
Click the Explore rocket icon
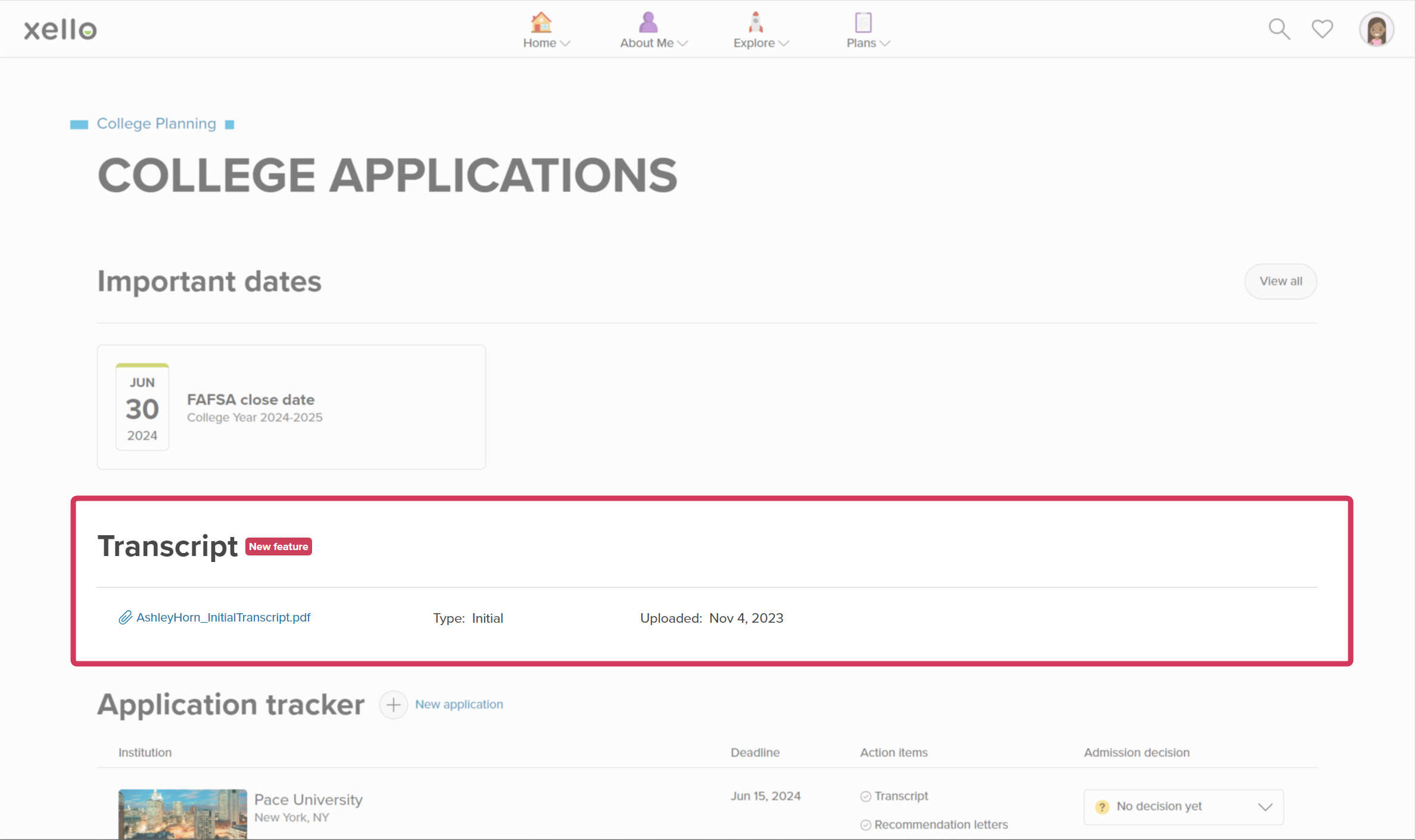755,23
